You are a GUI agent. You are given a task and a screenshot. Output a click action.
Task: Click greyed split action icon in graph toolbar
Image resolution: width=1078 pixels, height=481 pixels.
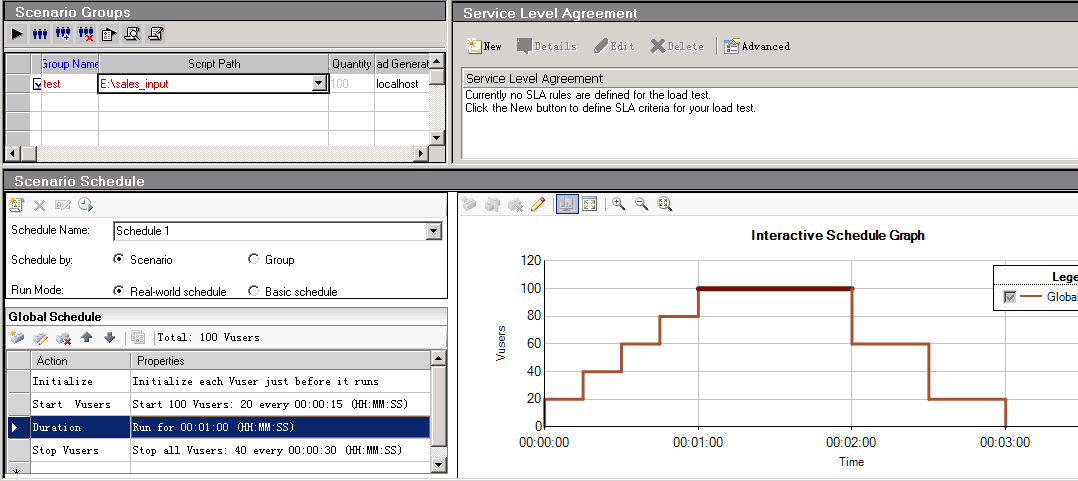[x=492, y=204]
